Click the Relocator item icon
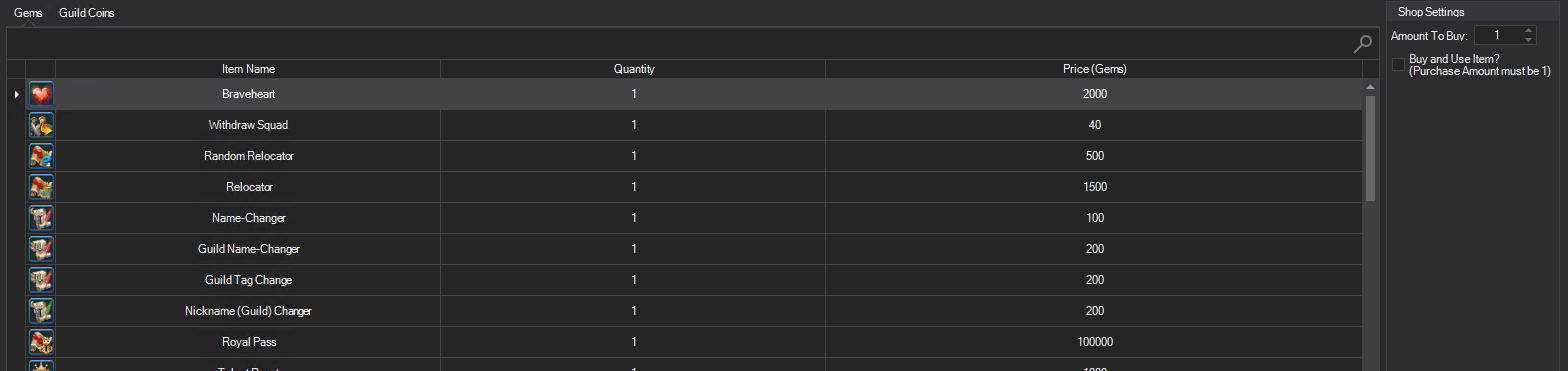The height and width of the screenshot is (371, 1568). pyautogui.click(x=41, y=187)
